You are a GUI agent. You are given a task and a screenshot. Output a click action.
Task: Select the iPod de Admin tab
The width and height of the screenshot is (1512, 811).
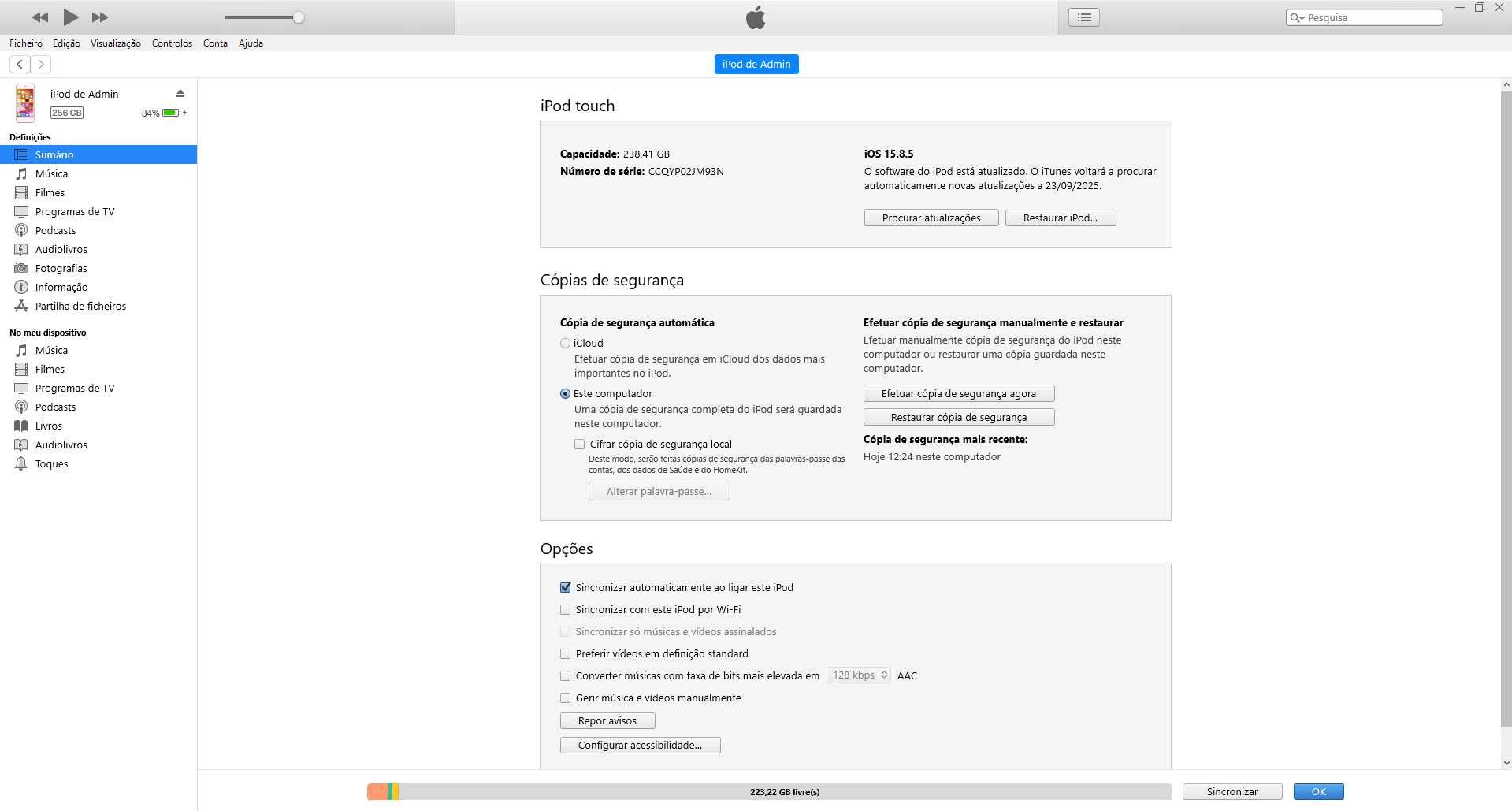(x=756, y=64)
